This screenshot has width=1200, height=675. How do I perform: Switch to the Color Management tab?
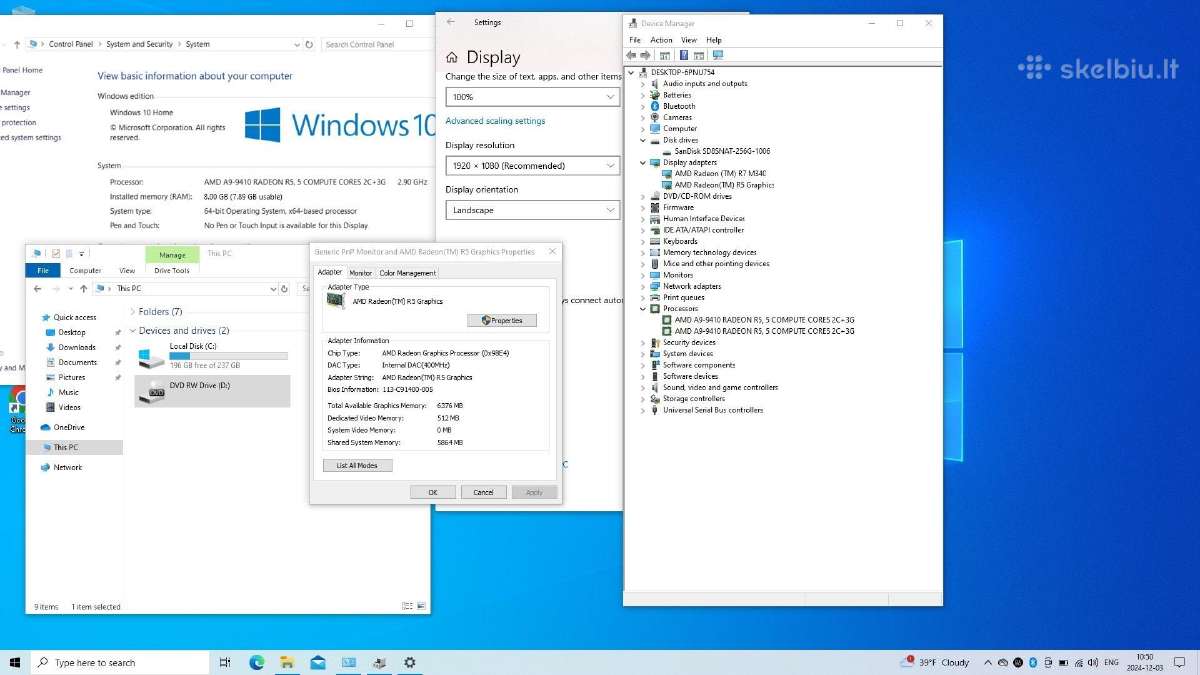[407, 273]
